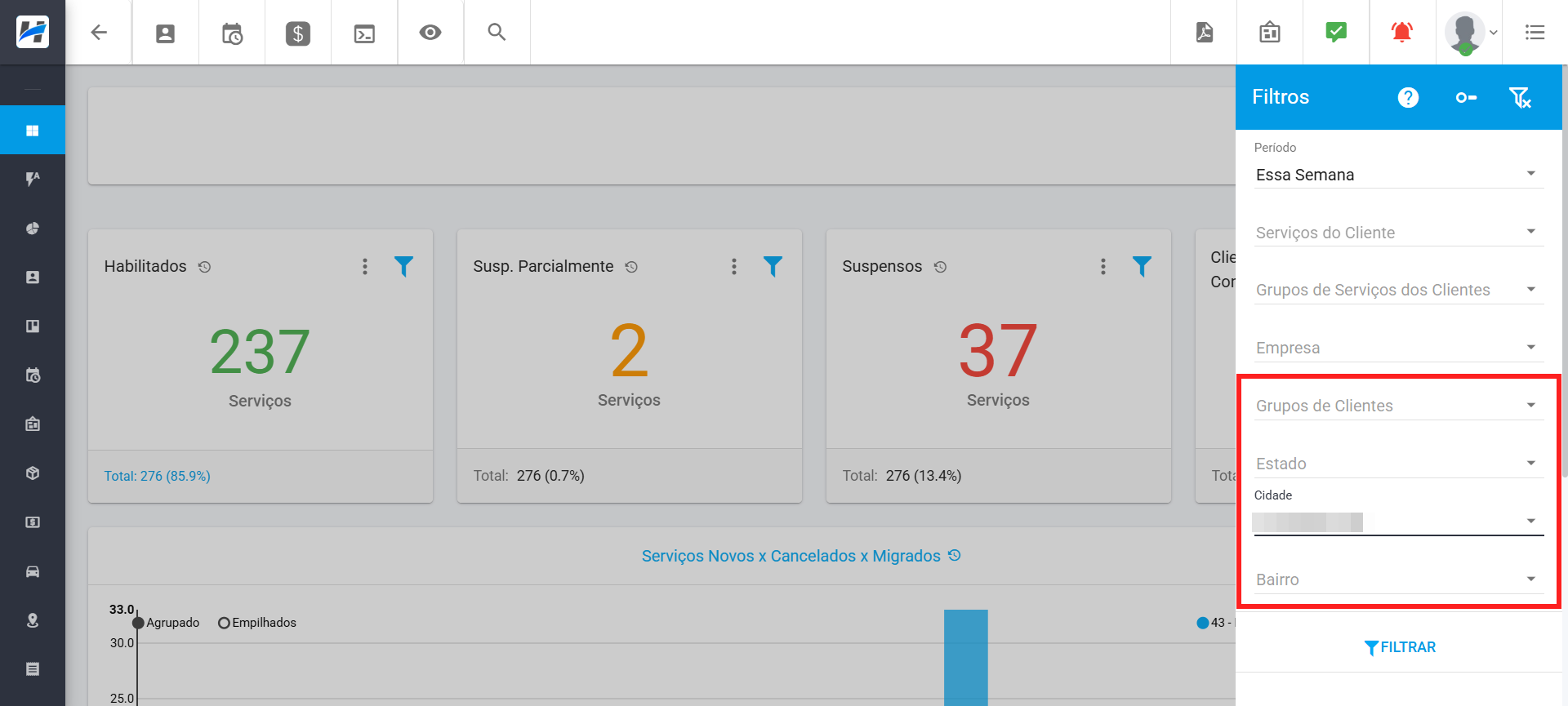
Task: Open the terminal console icon
Action: click(364, 33)
